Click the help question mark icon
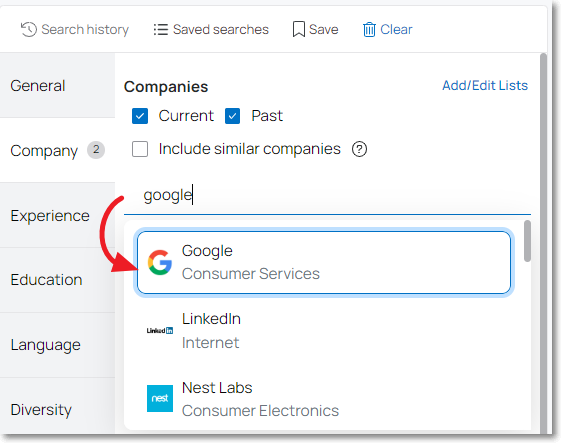Screen dimensions: 561x443 tap(359, 149)
